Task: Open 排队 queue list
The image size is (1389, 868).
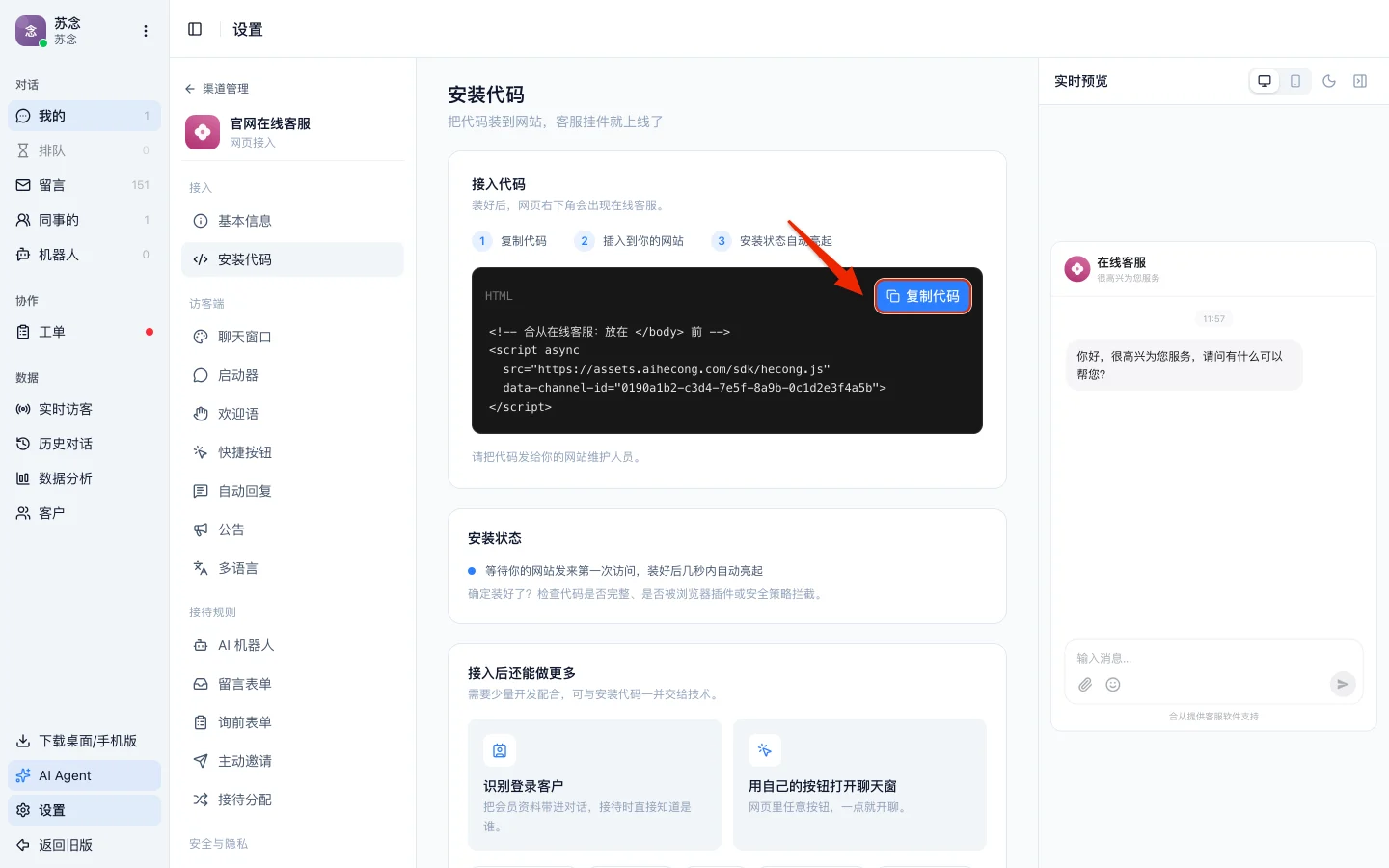Action: pyautogui.click(x=84, y=150)
